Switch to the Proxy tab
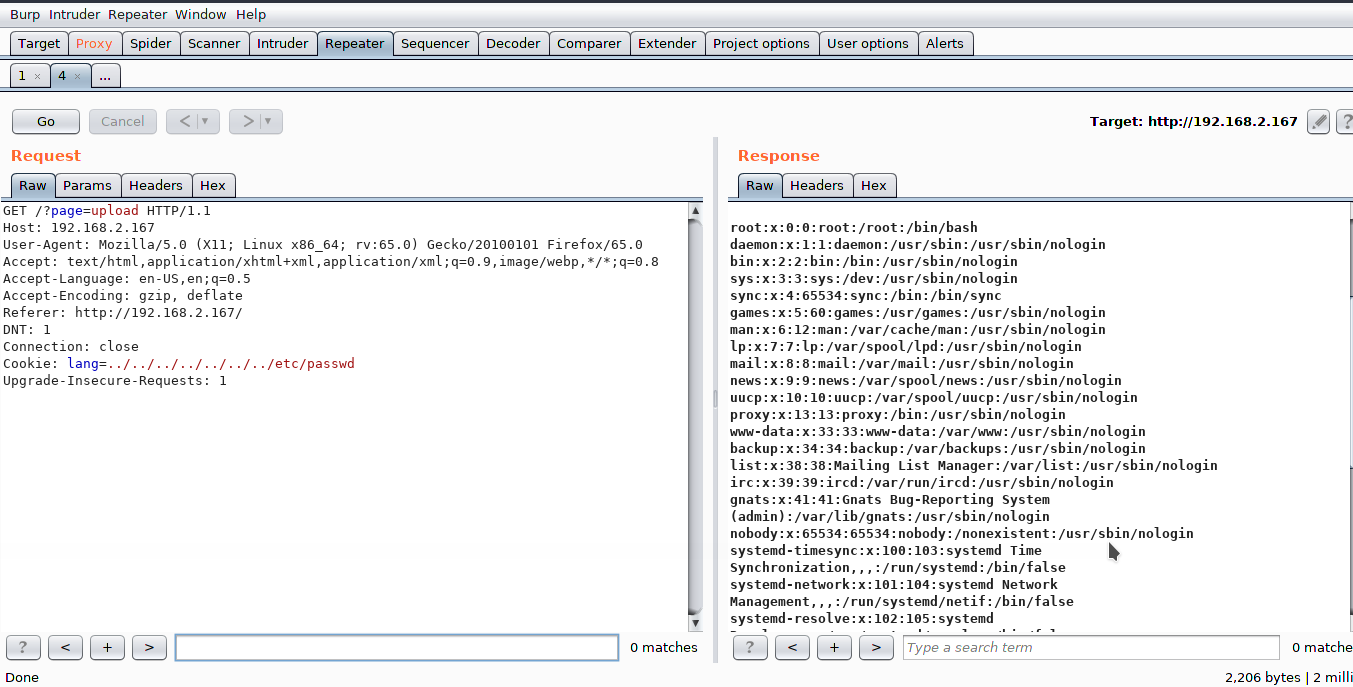 [95, 43]
